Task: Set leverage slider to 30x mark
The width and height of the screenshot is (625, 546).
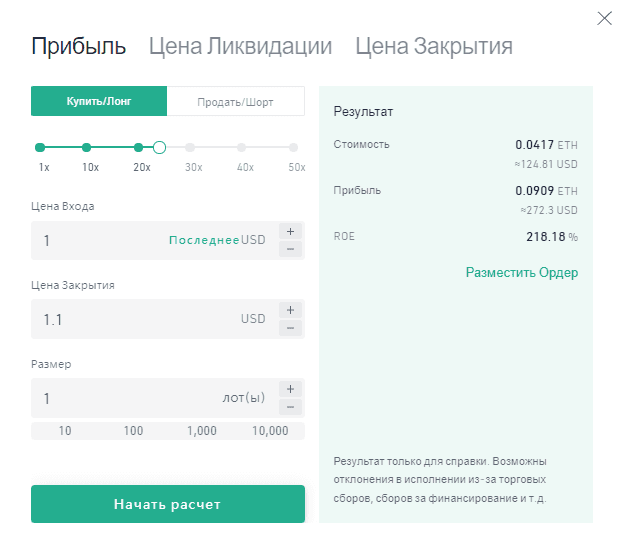Action: (x=190, y=147)
